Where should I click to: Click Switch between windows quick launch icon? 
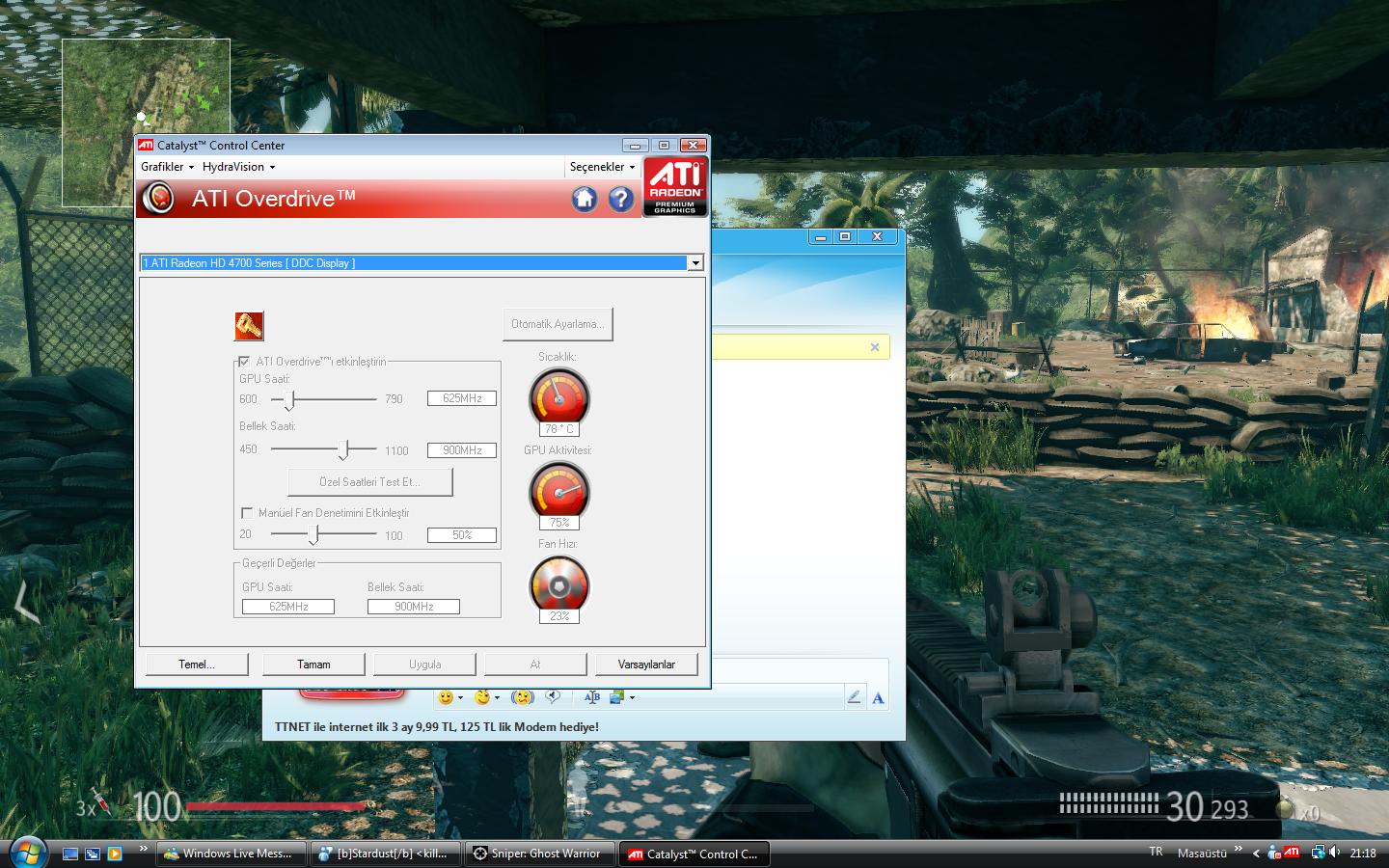click(x=93, y=854)
